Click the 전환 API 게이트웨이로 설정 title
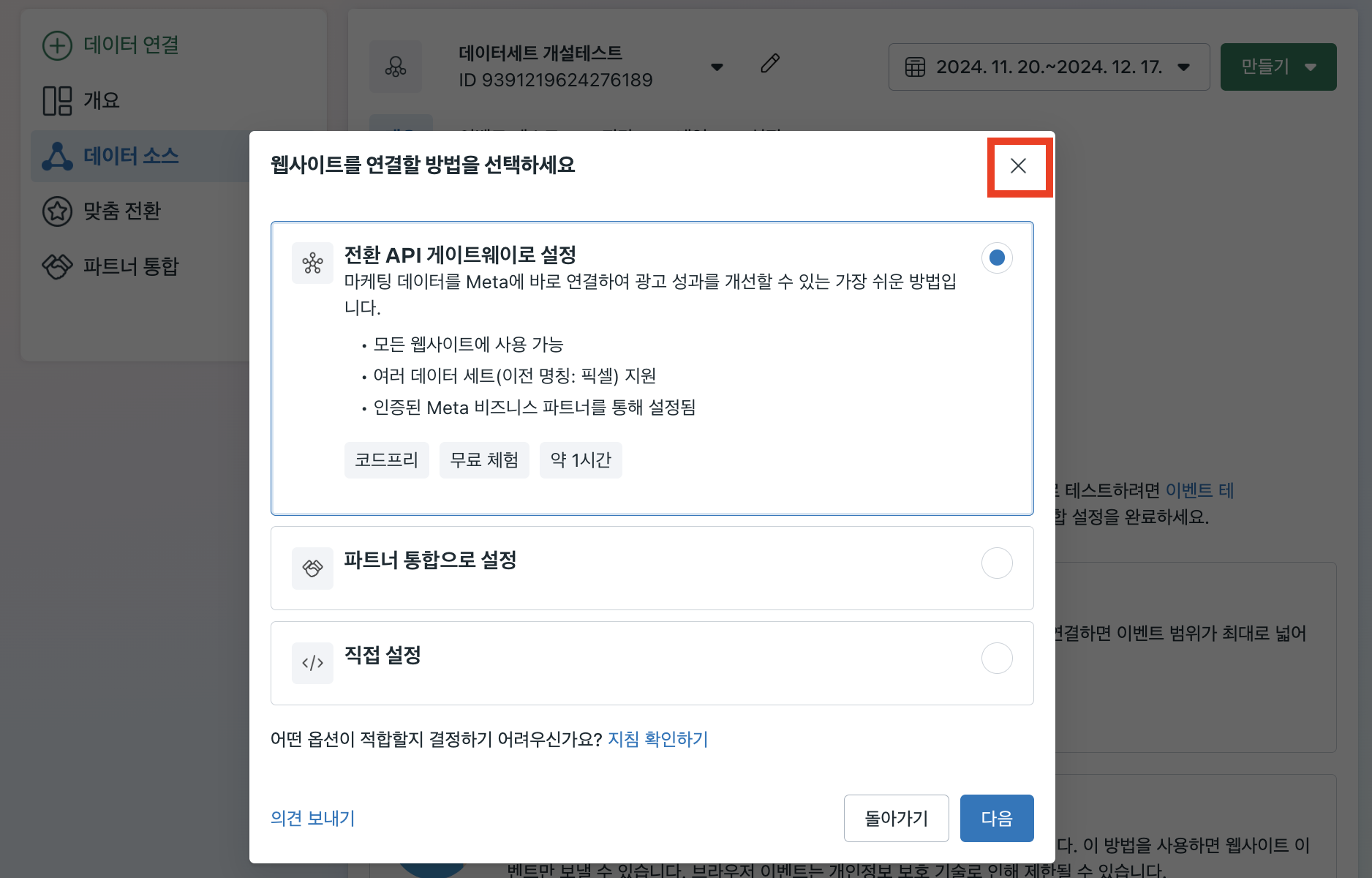The height and width of the screenshot is (878, 1372). point(460,255)
